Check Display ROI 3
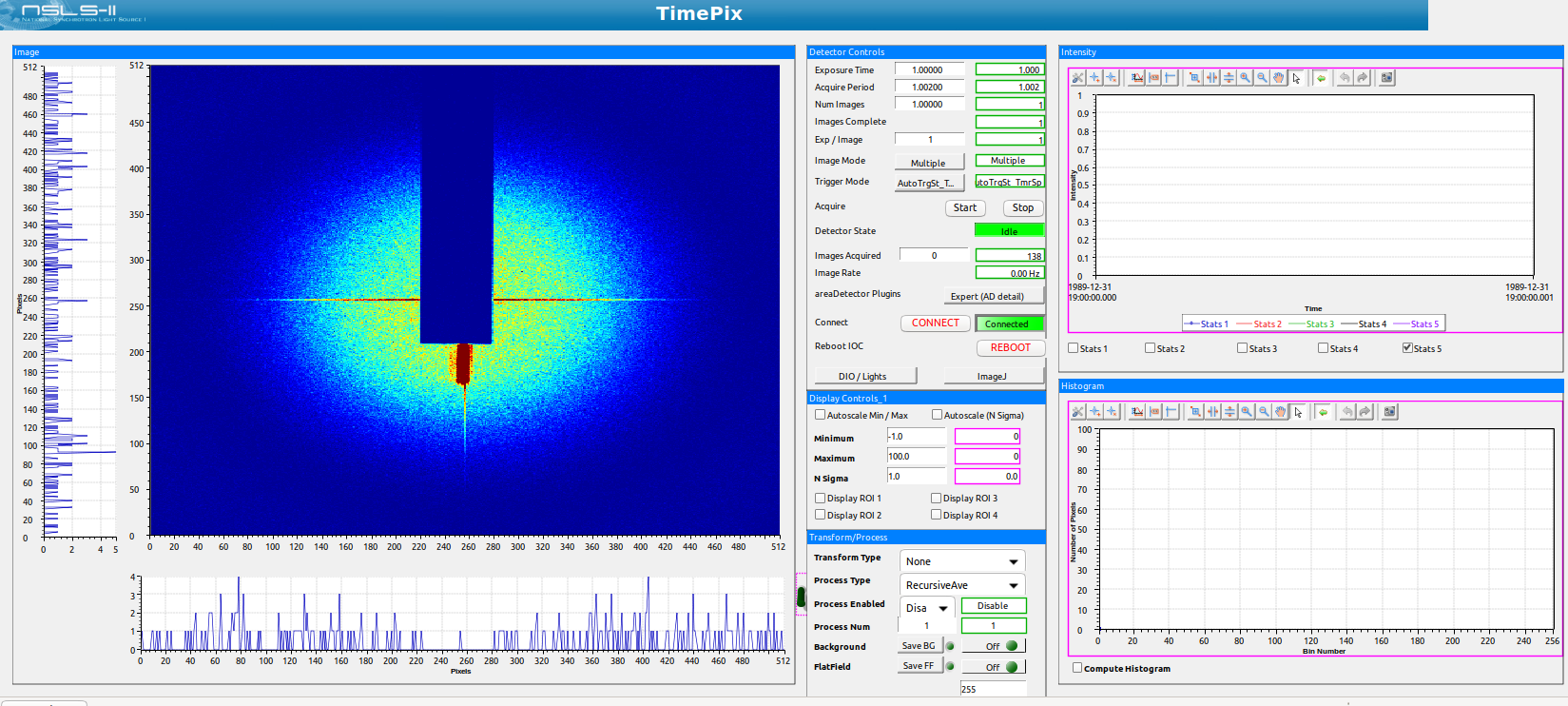The image size is (1568, 706). point(937,498)
